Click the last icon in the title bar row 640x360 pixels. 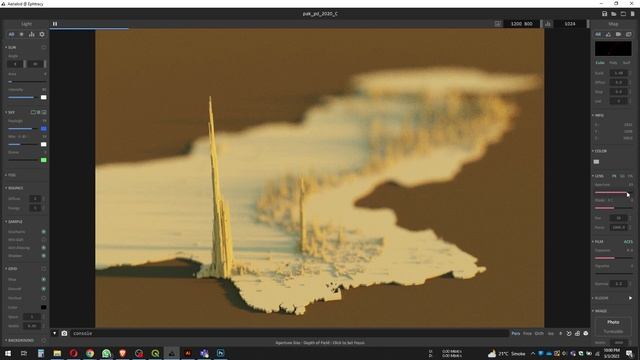(x=633, y=13)
